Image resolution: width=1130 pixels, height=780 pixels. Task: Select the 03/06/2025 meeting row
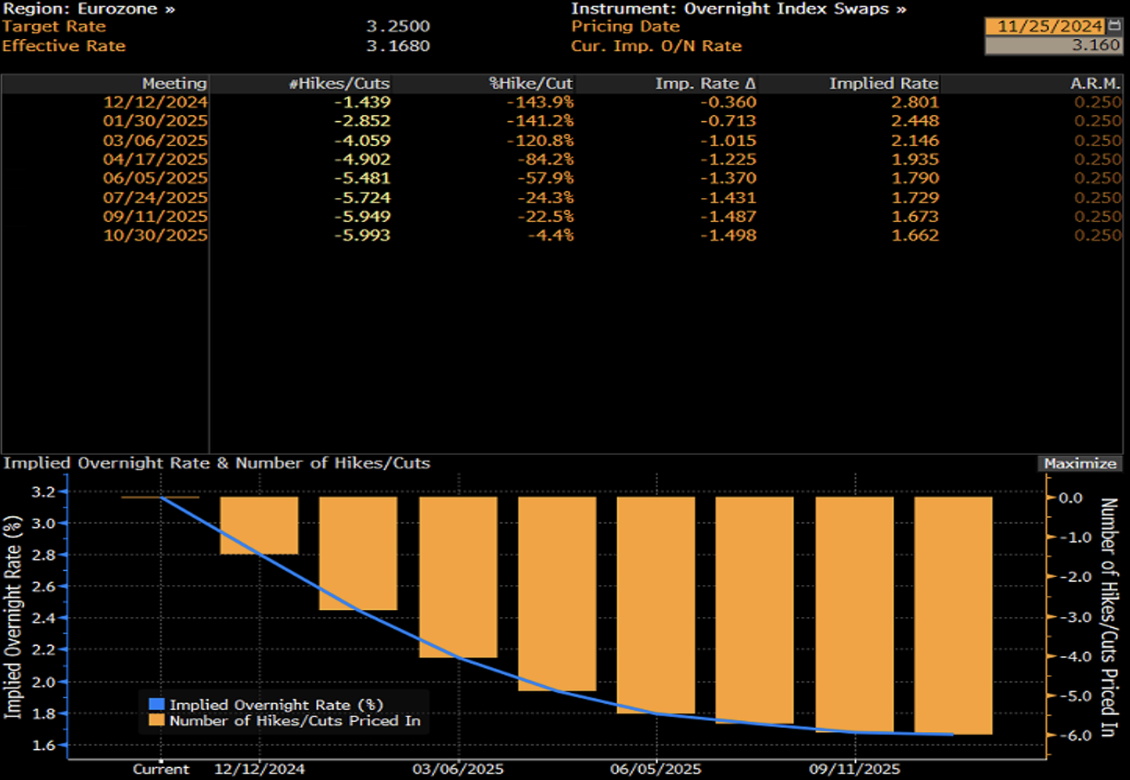(x=562, y=141)
